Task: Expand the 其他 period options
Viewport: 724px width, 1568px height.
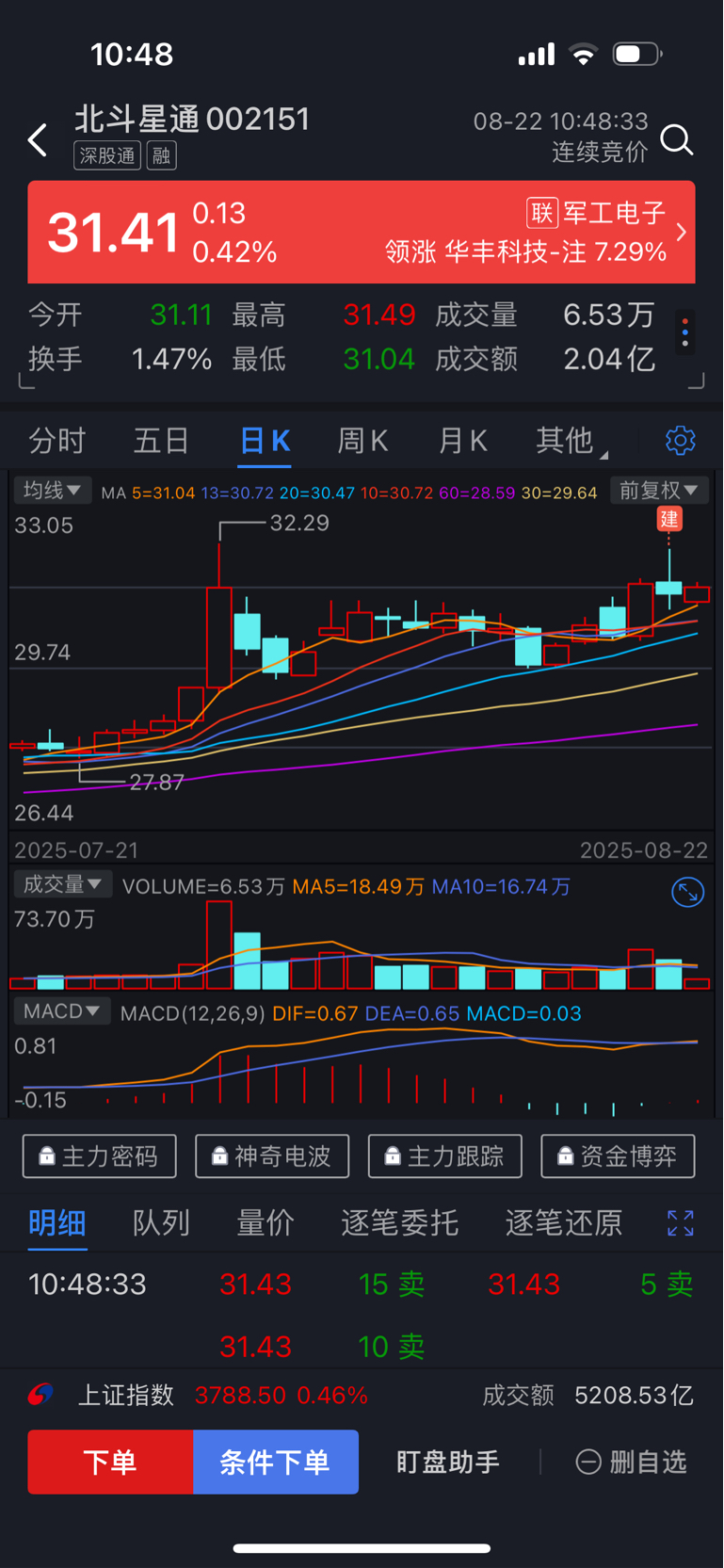Action: click(571, 440)
